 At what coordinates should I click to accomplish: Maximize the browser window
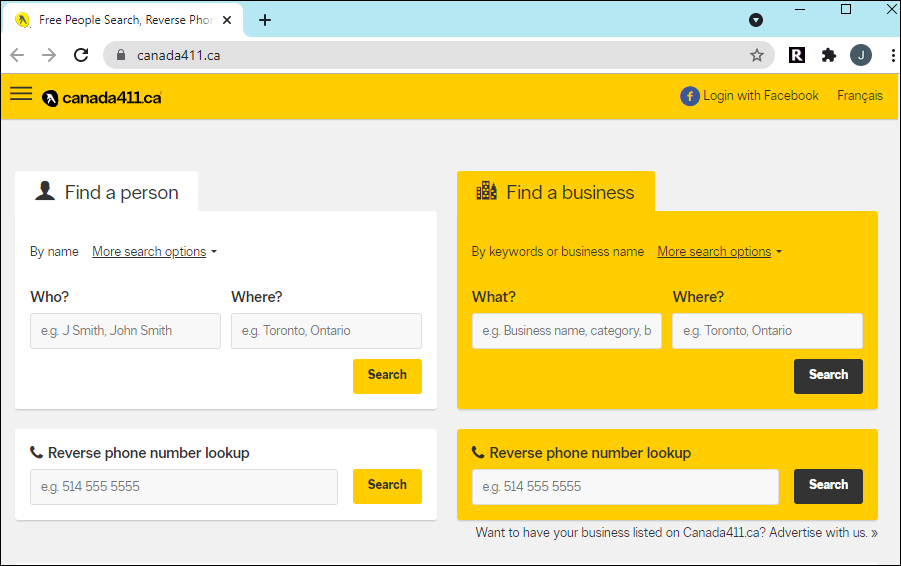(x=846, y=10)
